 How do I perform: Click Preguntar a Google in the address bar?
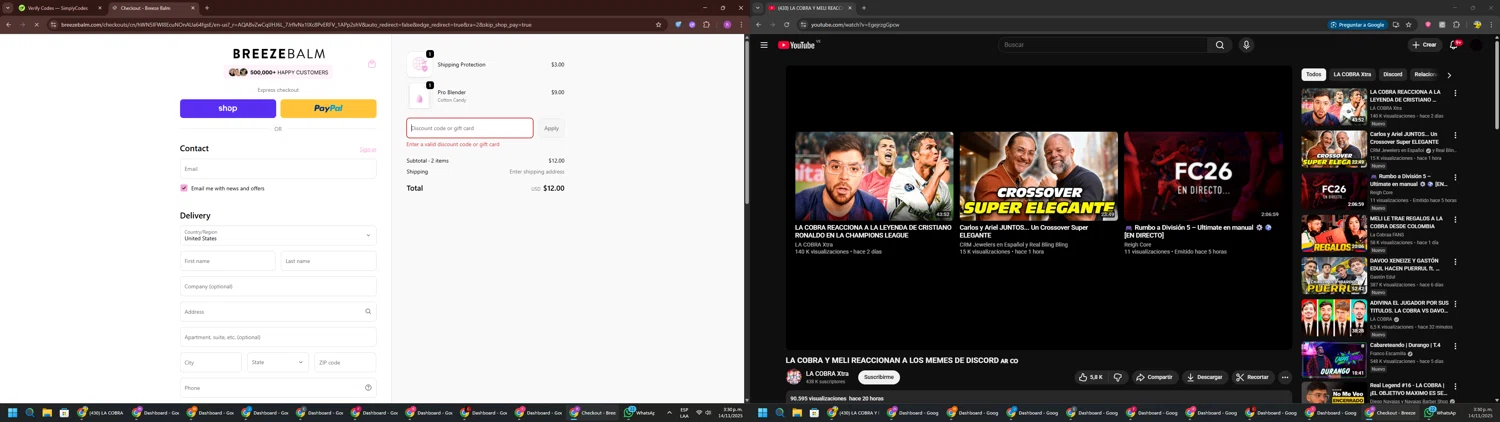click(1359, 24)
